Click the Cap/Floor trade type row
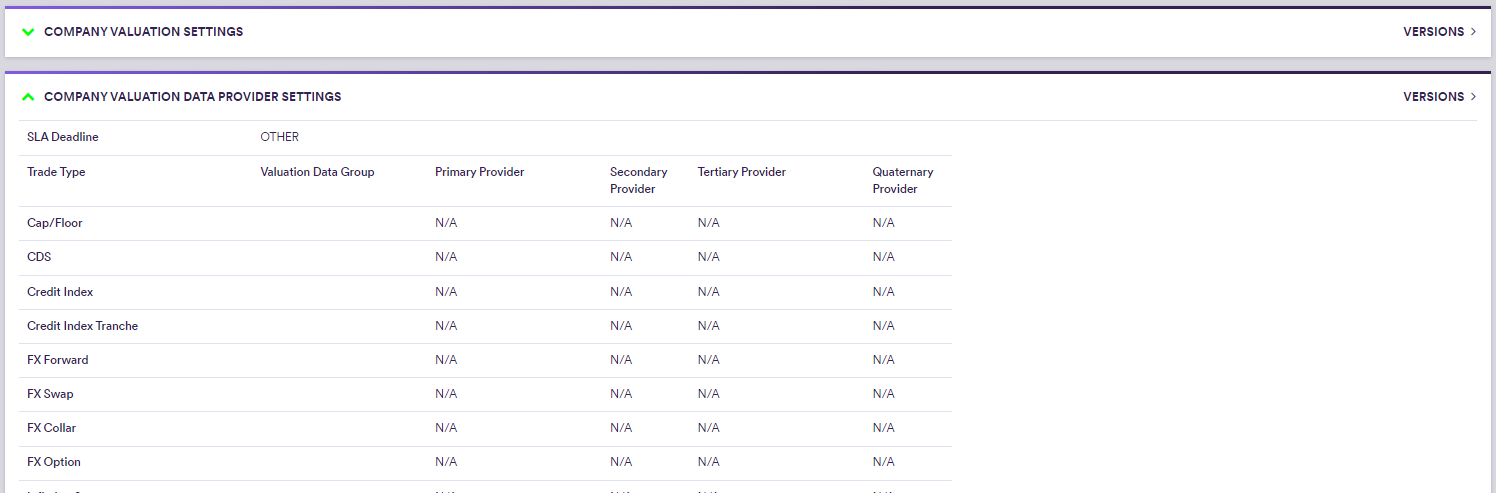1496x493 pixels. 55,223
